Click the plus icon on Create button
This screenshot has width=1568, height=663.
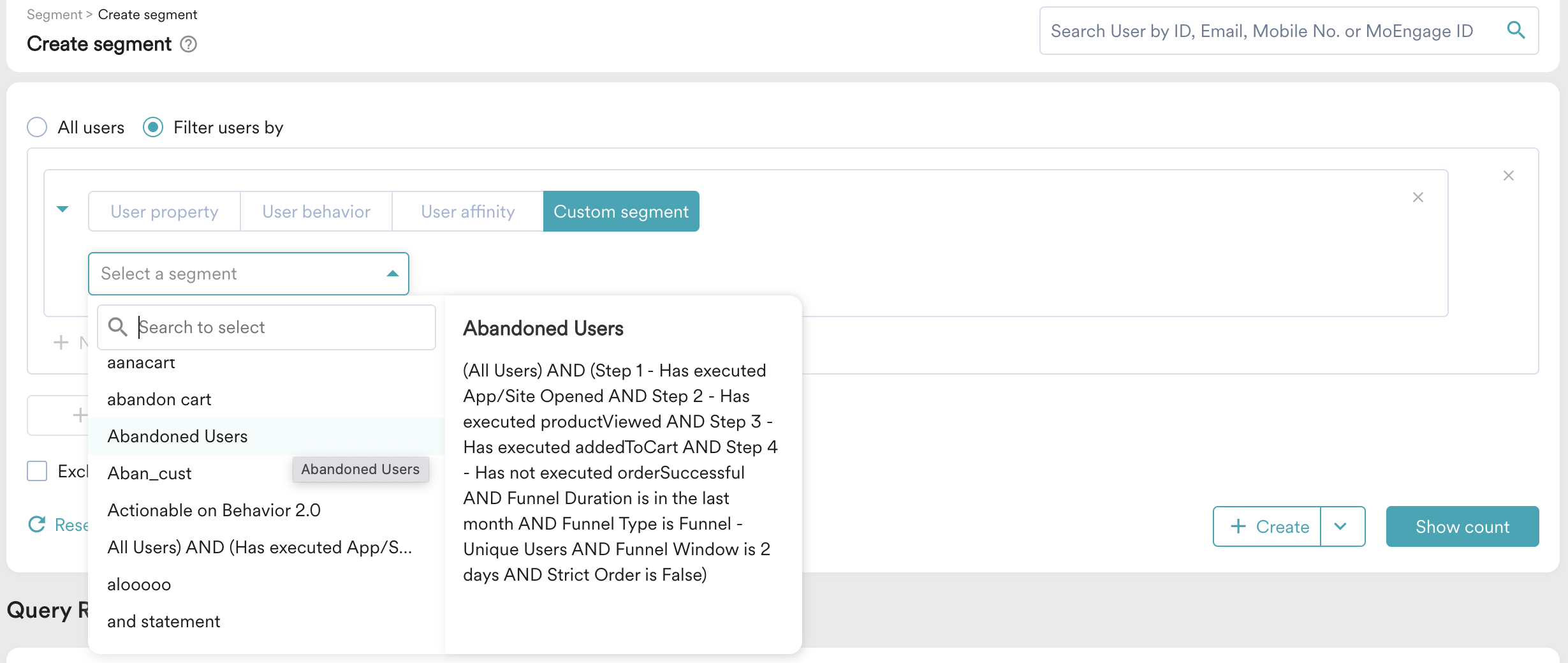tap(1238, 526)
